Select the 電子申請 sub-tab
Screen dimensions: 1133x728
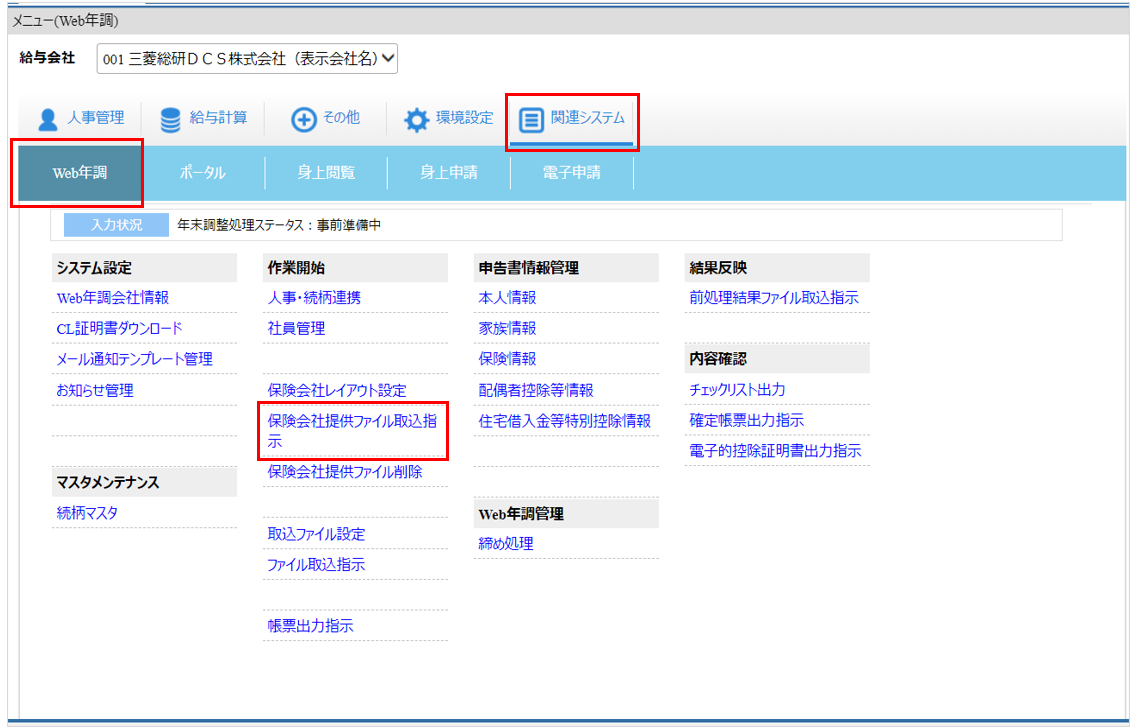[x=572, y=173]
